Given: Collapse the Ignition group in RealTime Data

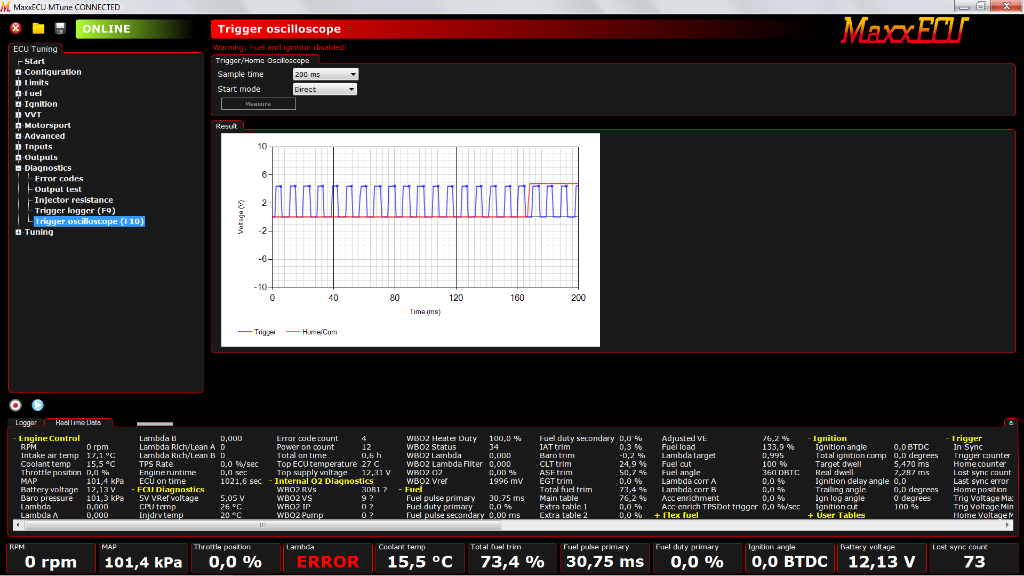Looking at the screenshot, I should click(810, 439).
